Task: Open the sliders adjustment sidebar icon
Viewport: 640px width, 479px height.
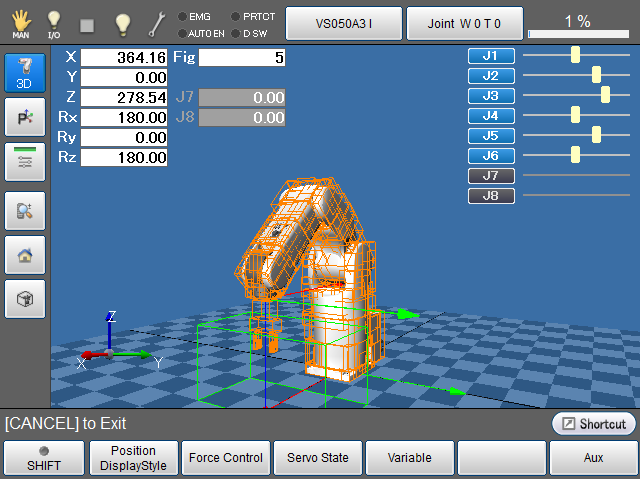Action: tap(25, 162)
